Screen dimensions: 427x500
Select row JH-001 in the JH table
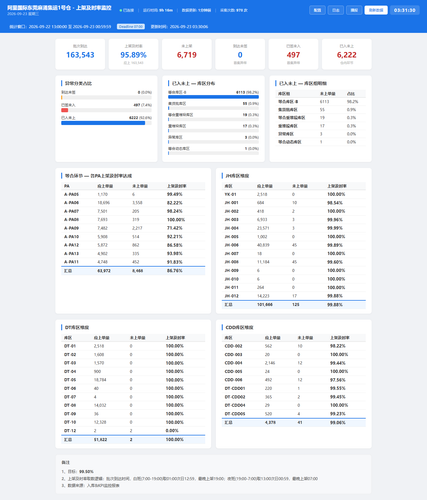[x=294, y=203]
